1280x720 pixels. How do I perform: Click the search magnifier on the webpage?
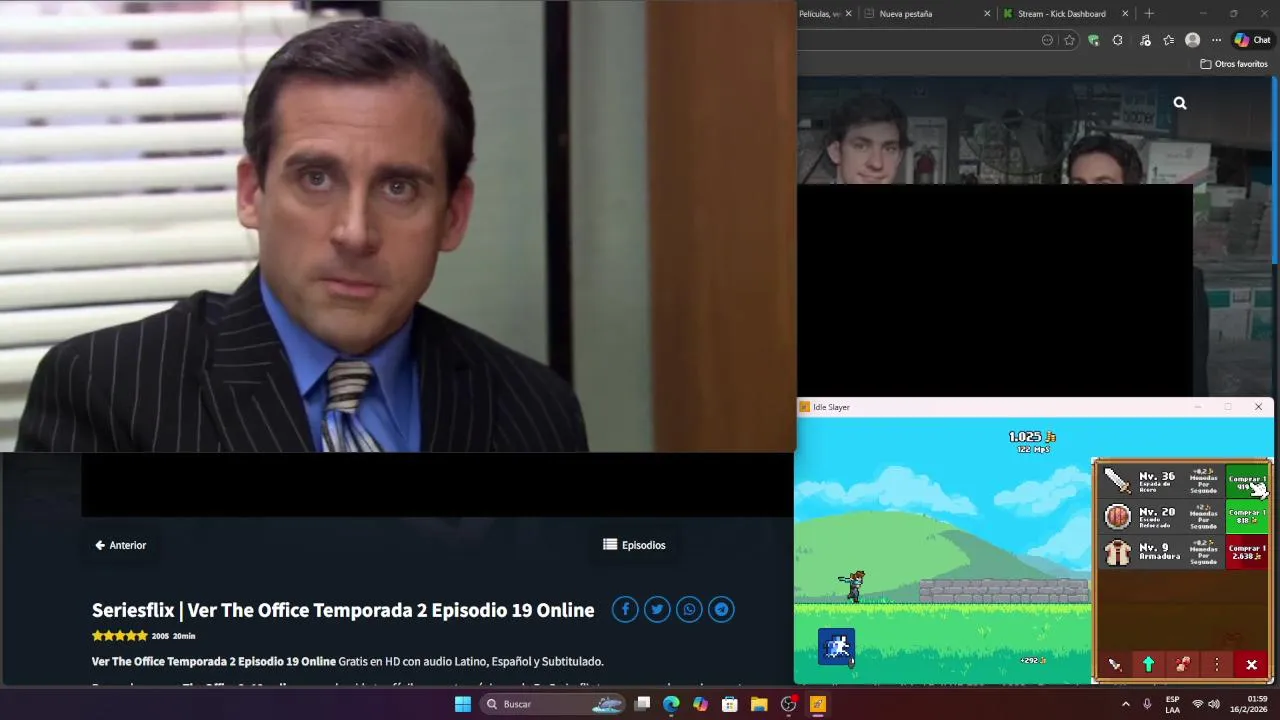coord(1180,103)
